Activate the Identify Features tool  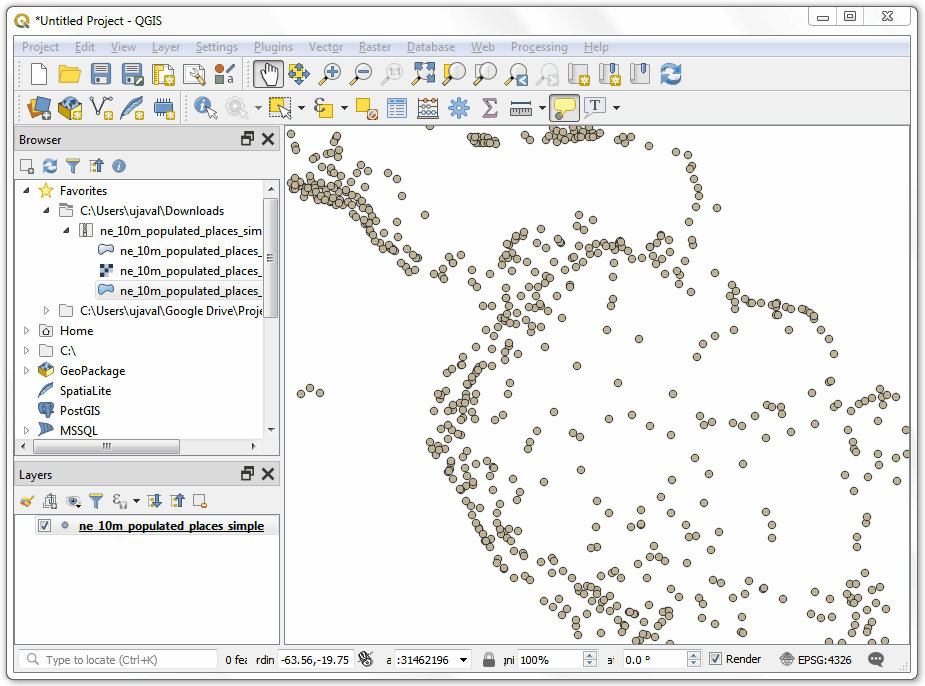point(205,107)
